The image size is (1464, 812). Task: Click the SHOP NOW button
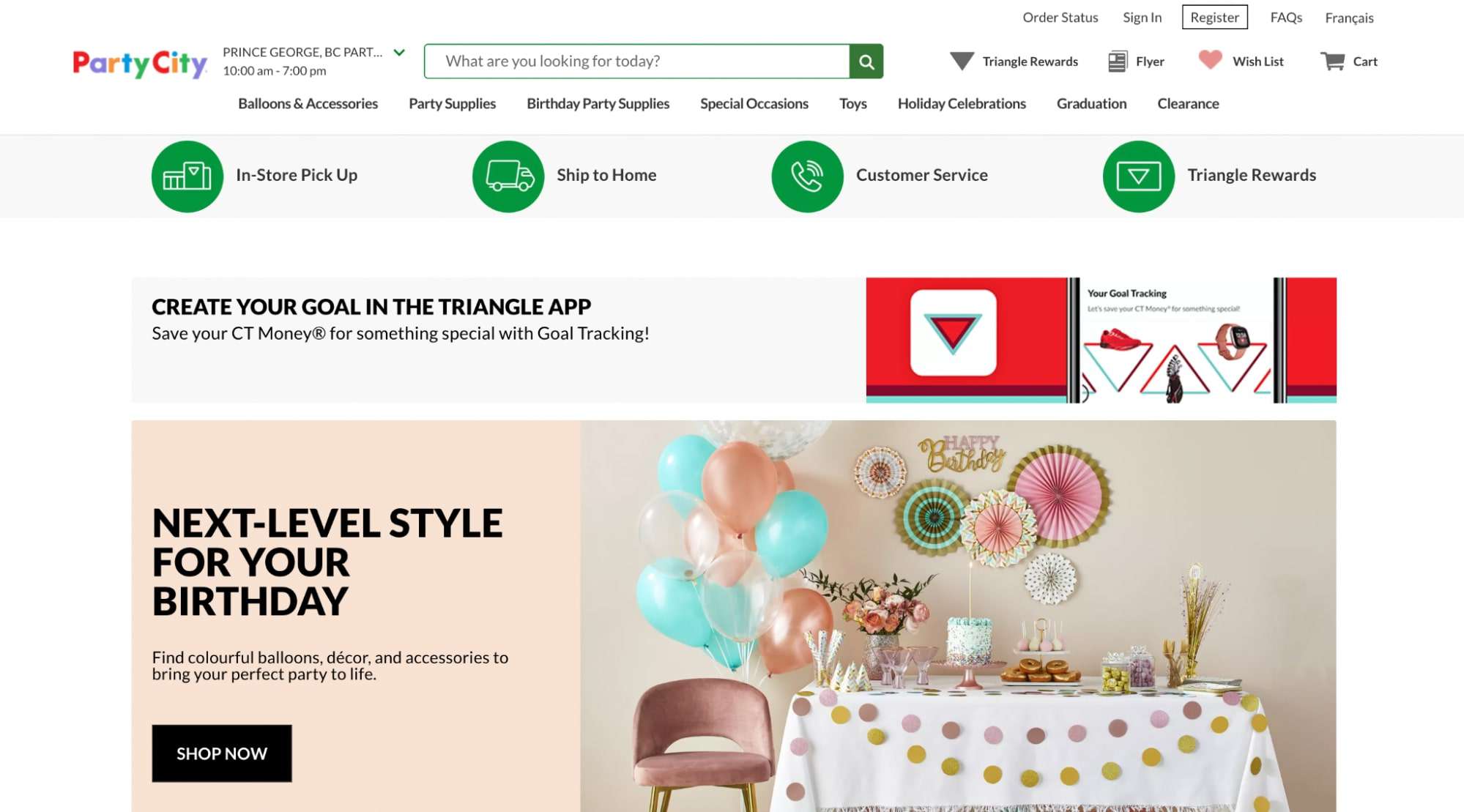[222, 753]
